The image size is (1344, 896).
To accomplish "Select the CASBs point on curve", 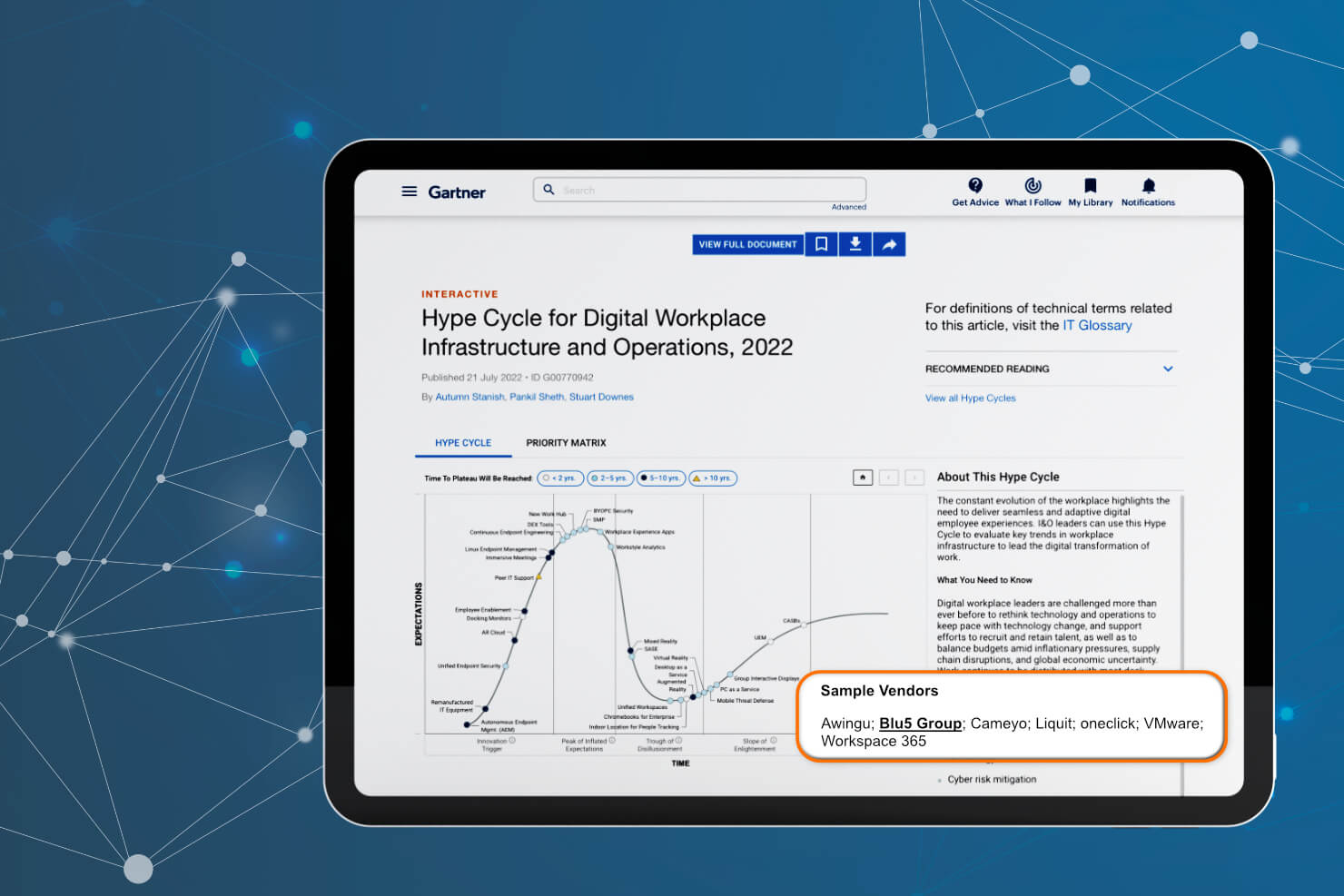I will (804, 625).
